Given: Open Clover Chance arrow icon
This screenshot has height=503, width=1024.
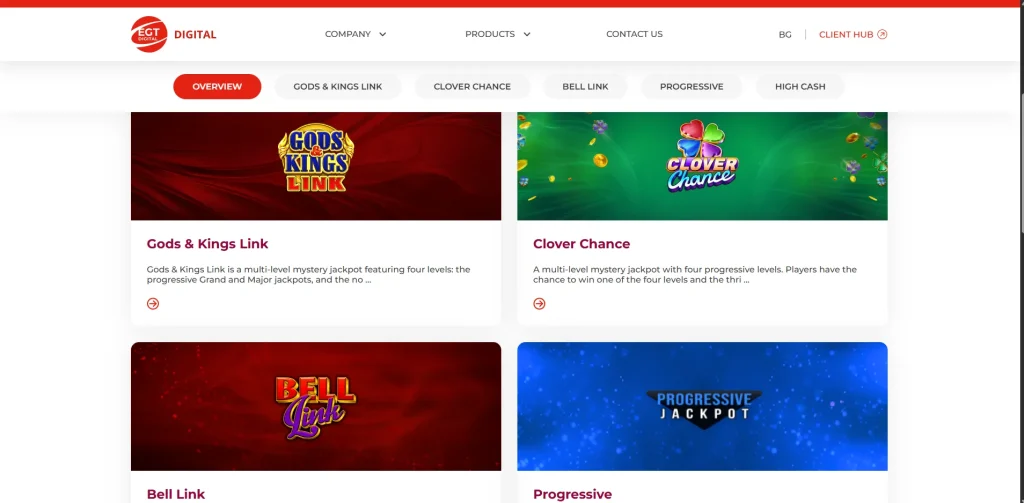Looking at the screenshot, I should [539, 303].
